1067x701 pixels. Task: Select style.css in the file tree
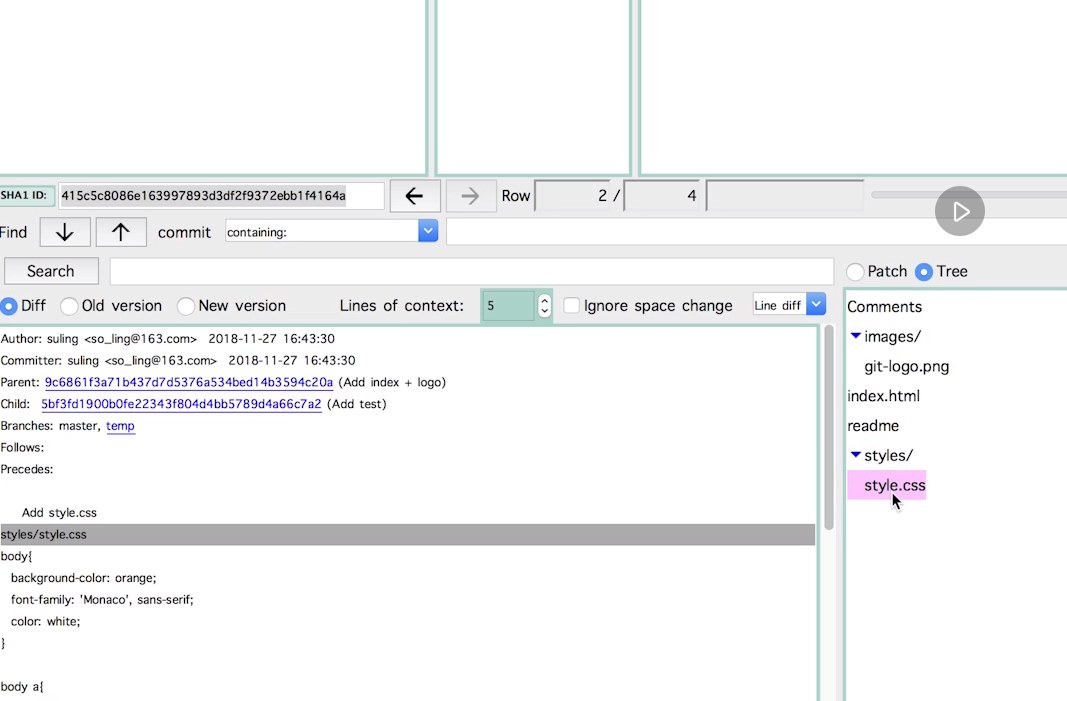coord(887,485)
